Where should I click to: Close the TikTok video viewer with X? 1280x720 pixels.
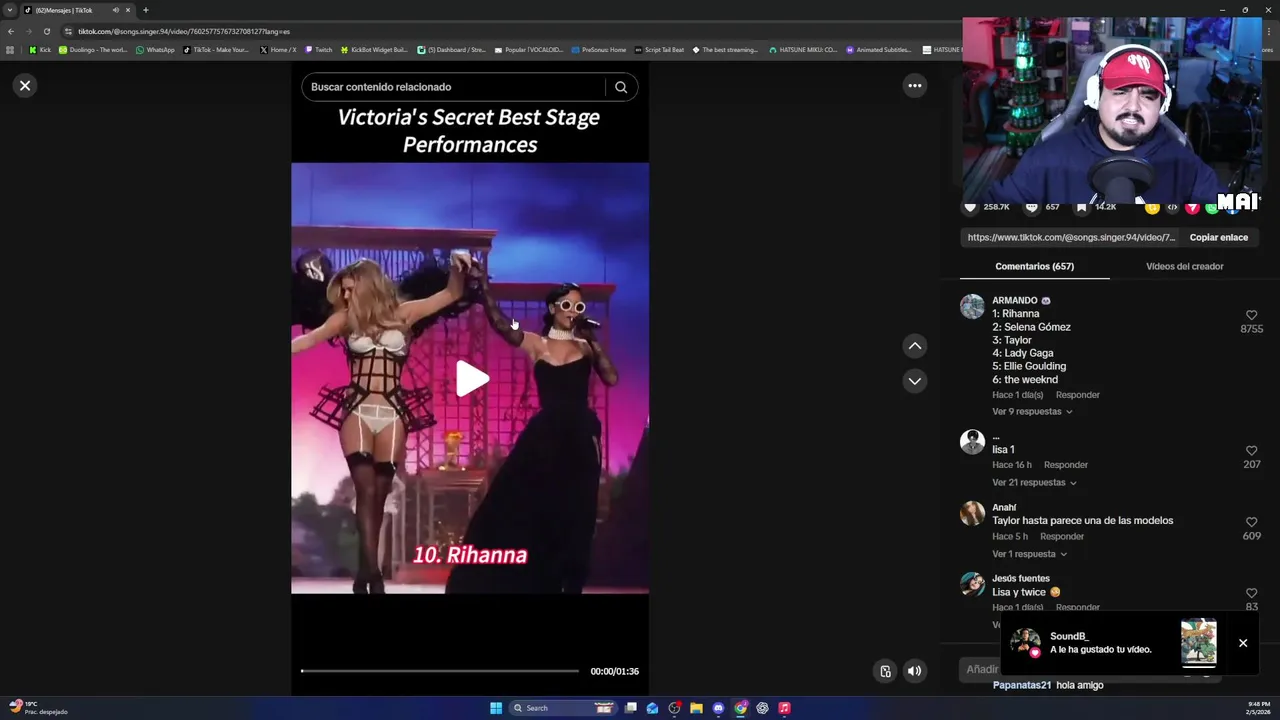coord(25,86)
